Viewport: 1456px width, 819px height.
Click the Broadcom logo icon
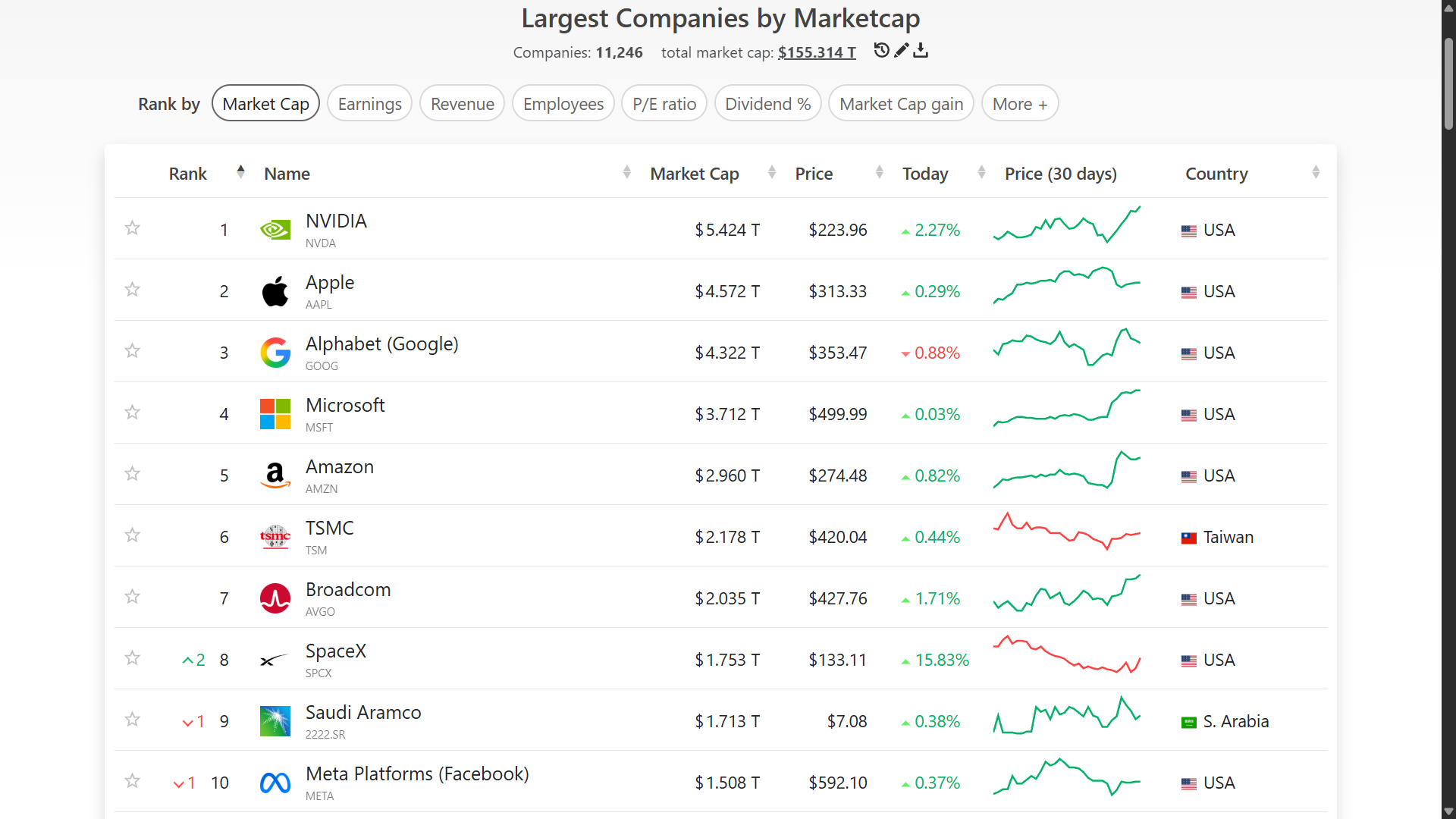pyautogui.click(x=275, y=598)
